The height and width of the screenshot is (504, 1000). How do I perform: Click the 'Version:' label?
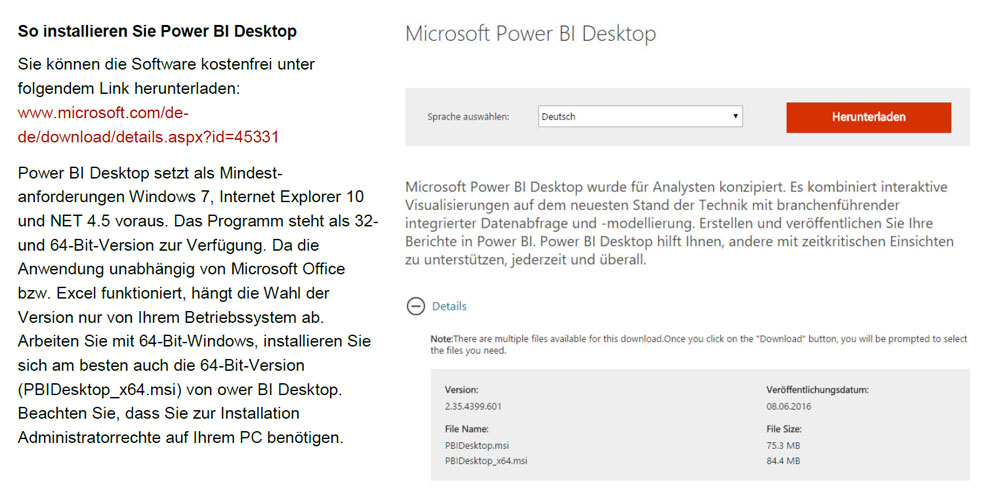click(462, 389)
